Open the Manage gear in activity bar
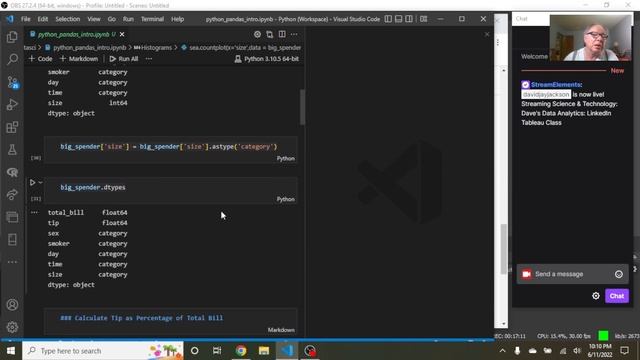The width and height of the screenshot is (640, 360). pyautogui.click(x=12, y=327)
